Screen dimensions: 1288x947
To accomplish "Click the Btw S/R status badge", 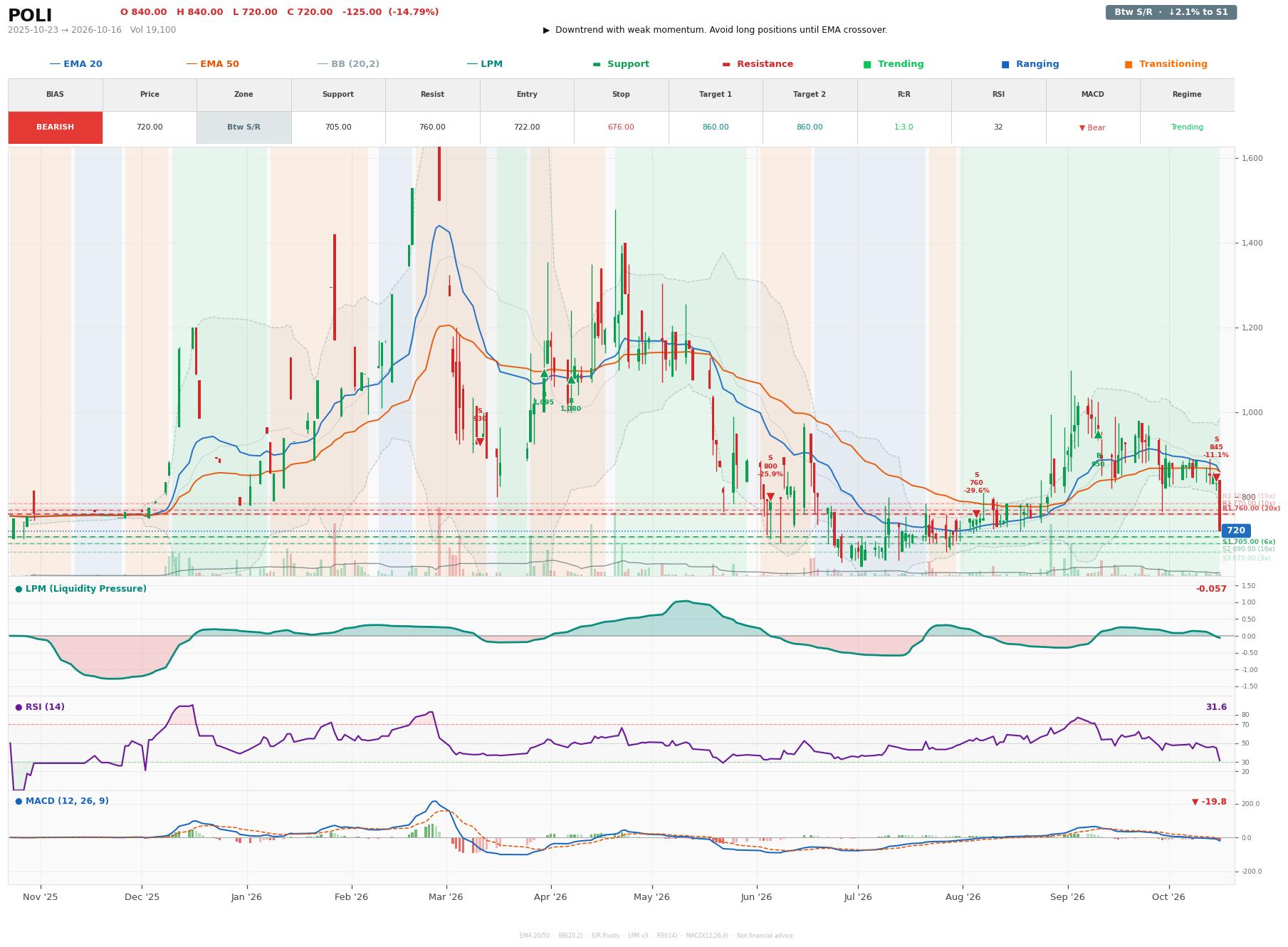I will coord(1171,12).
